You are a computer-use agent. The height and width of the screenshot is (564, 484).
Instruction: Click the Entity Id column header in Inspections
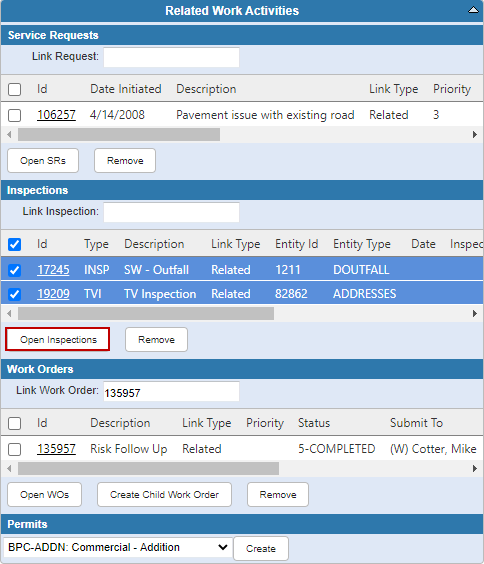point(297,244)
